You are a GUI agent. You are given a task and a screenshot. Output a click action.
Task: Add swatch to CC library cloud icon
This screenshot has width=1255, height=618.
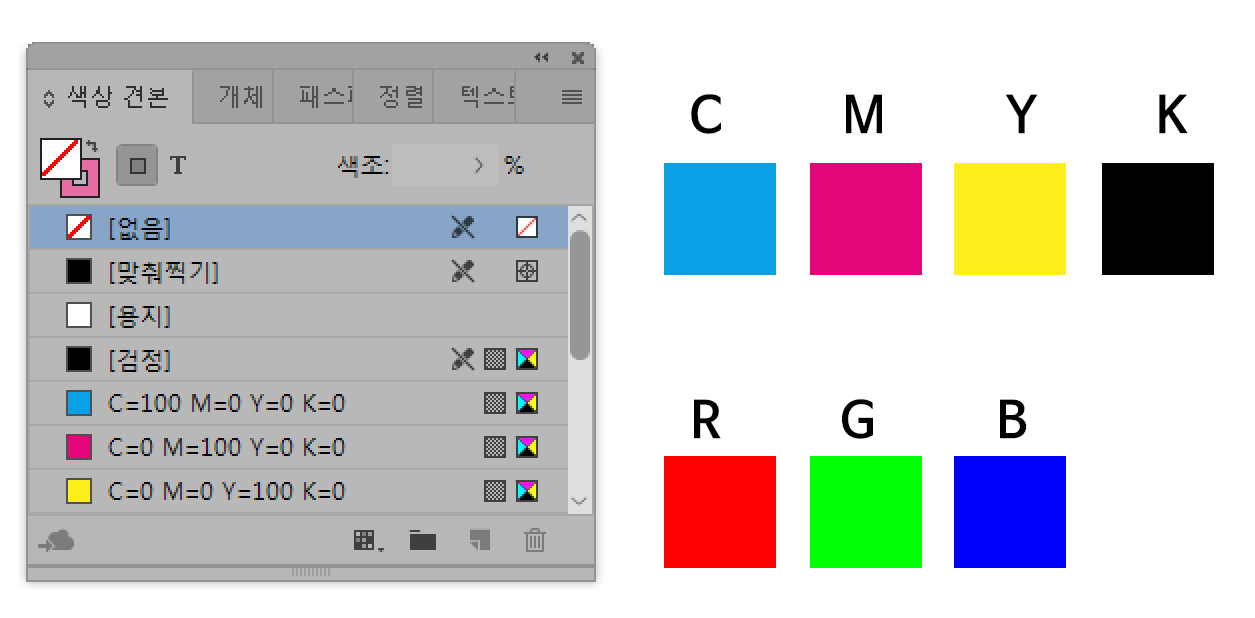[x=57, y=541]
